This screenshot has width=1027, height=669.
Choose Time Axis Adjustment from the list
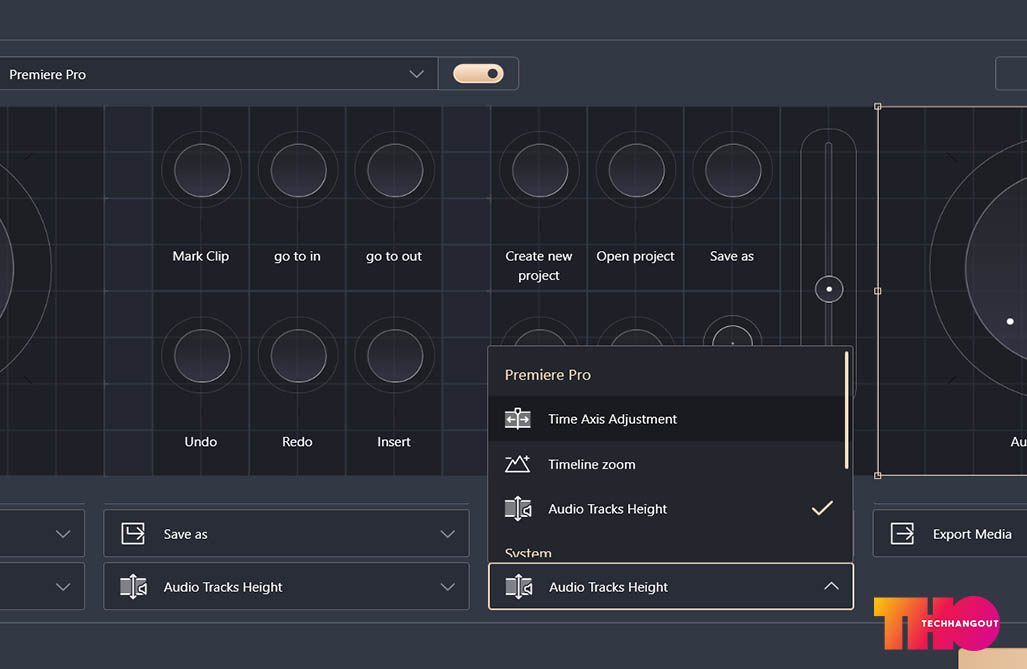pos(666,419)
